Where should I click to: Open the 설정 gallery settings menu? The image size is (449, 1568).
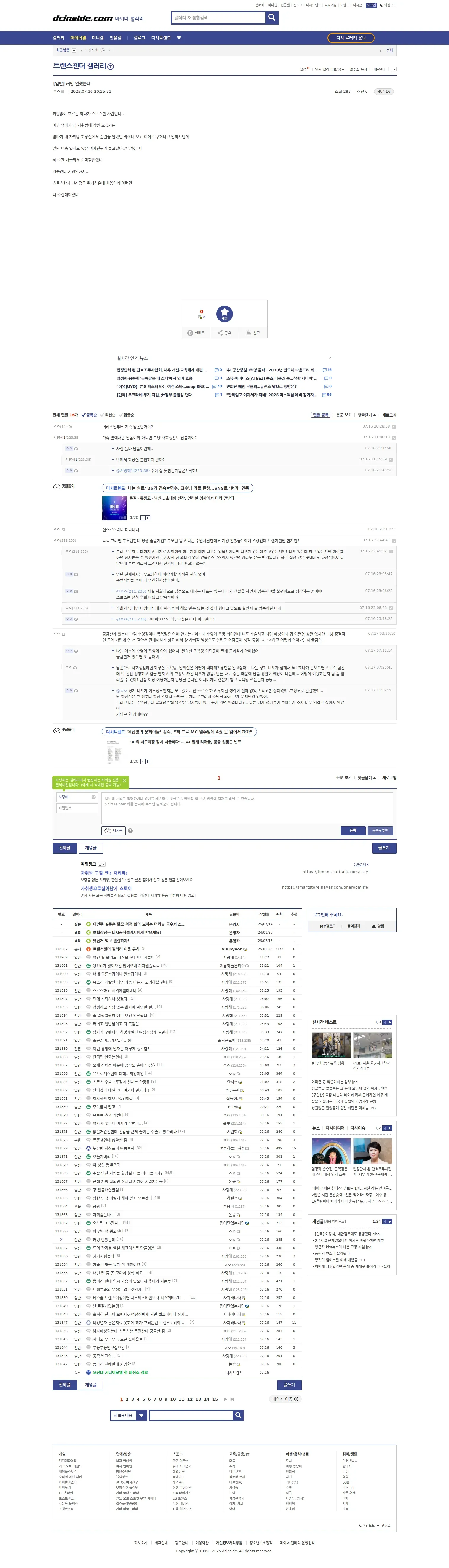point(303,69)
